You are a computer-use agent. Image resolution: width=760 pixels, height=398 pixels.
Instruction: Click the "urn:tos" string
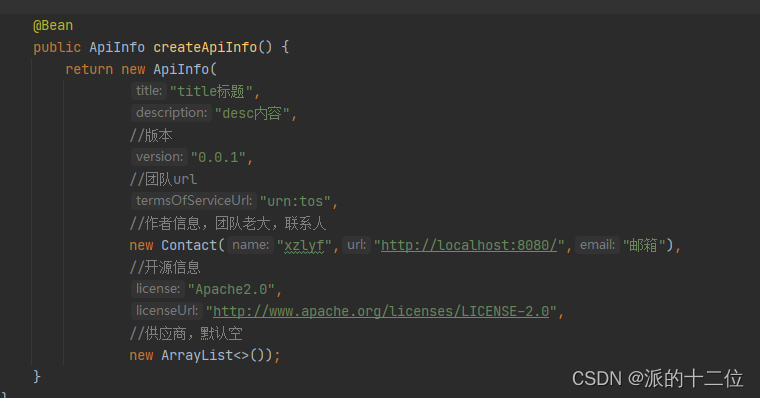[295, 201]
